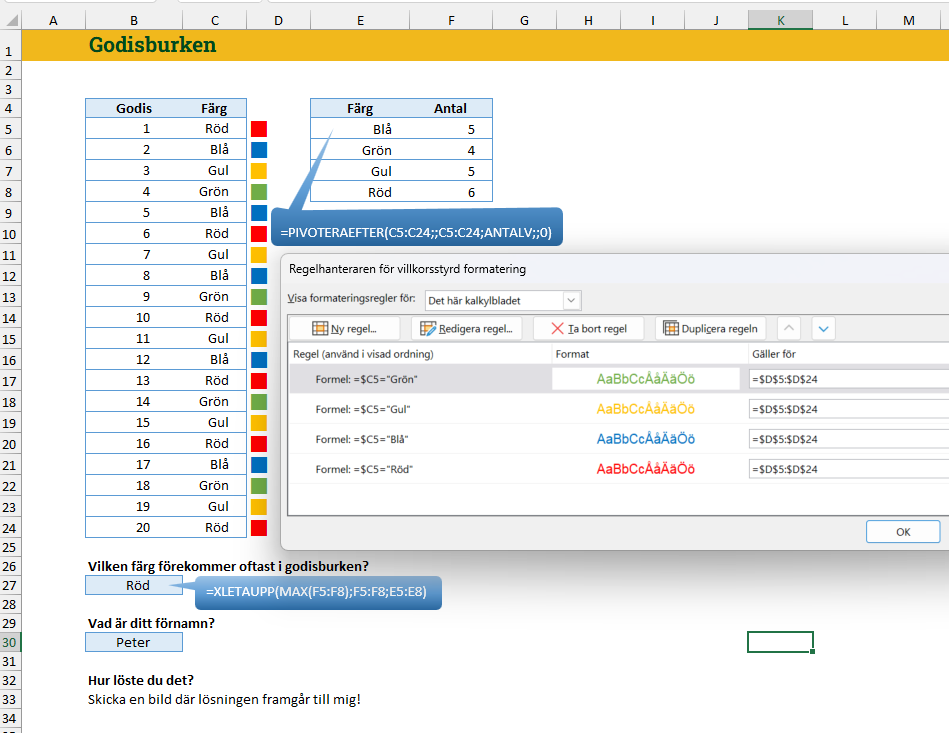This screenshot has height=733, width=949.
Task: Click the Antal header cell
Action: [450, 108]
